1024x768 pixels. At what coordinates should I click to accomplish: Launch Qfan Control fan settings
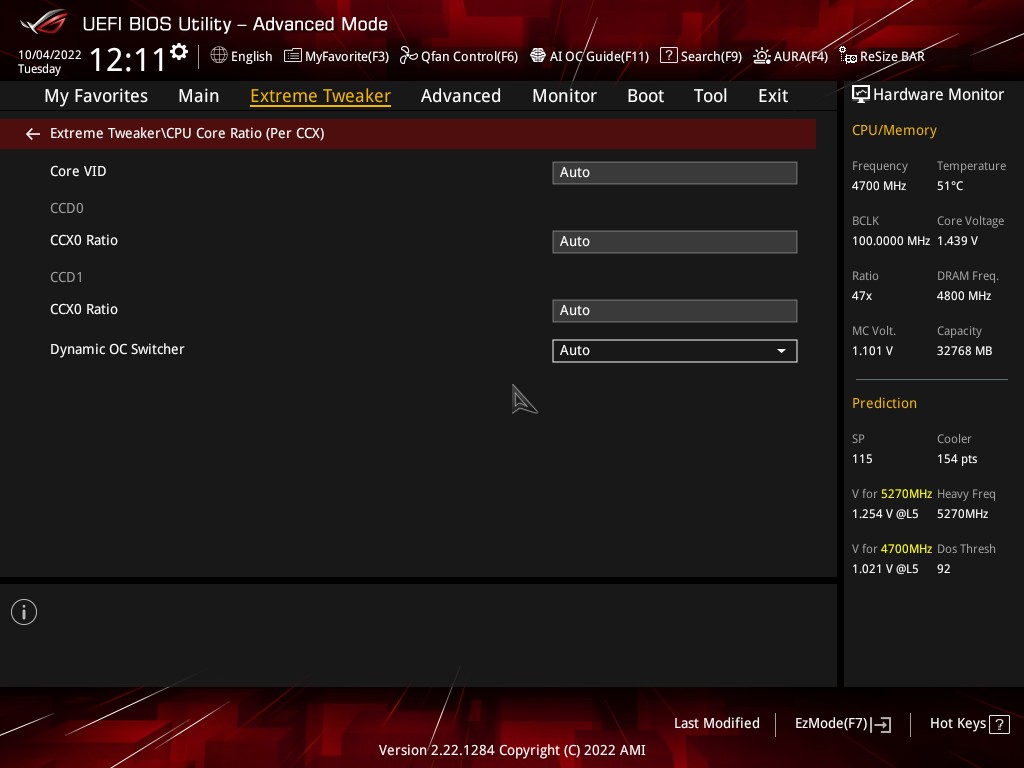pos(459,56)
